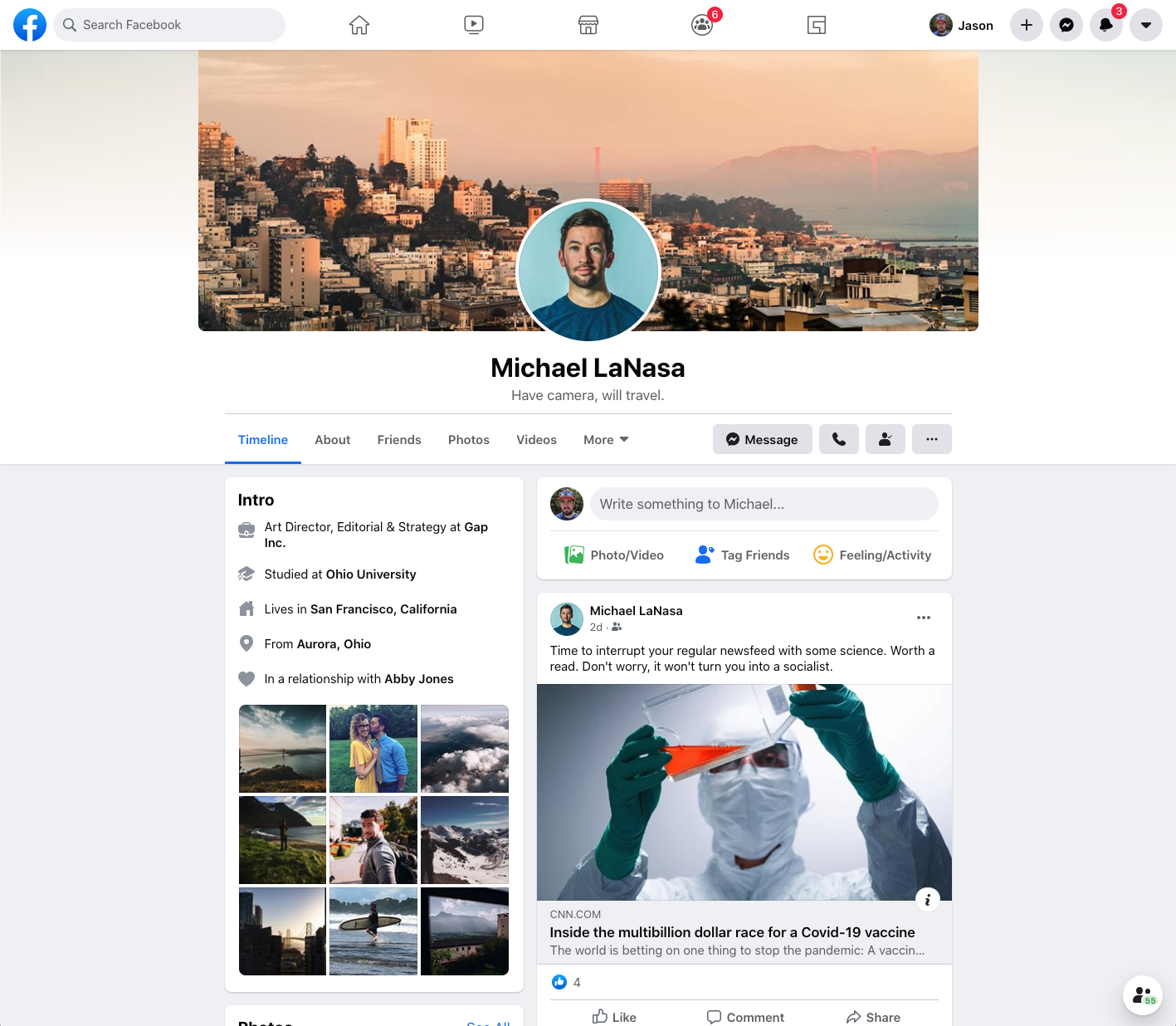Image resolution: width=1176 pixels, height=1026 pixels.
Task: Click Michael's profile picture
Action: [x=588, y=271]
